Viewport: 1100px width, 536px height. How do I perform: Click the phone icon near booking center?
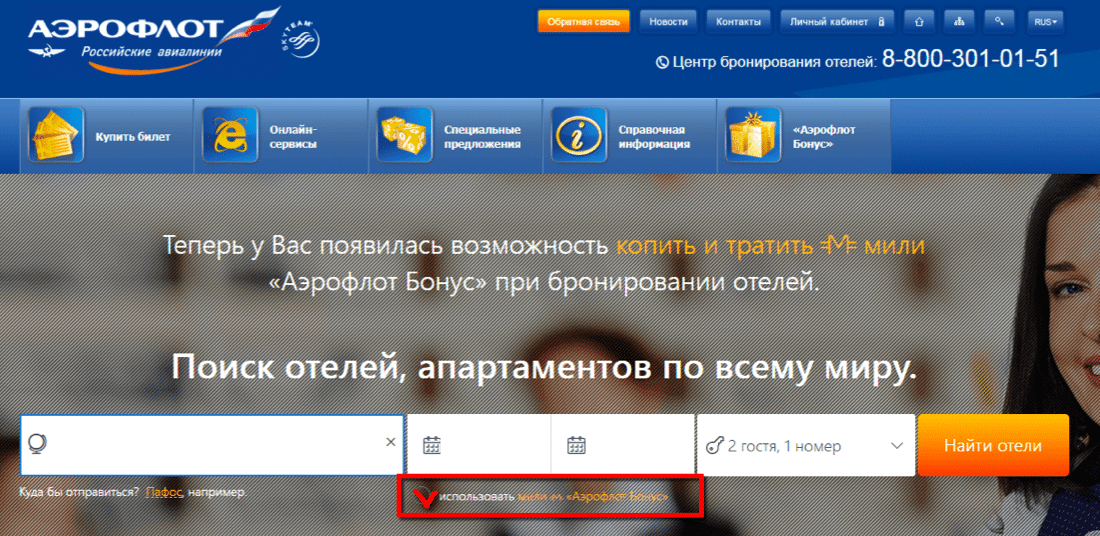coord(662,62)
